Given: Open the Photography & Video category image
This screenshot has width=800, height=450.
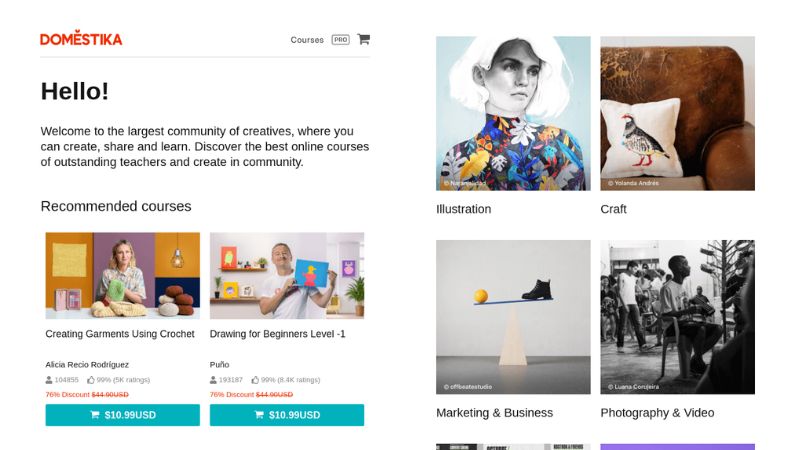Looking at the screenshot, I should [677, 317].
